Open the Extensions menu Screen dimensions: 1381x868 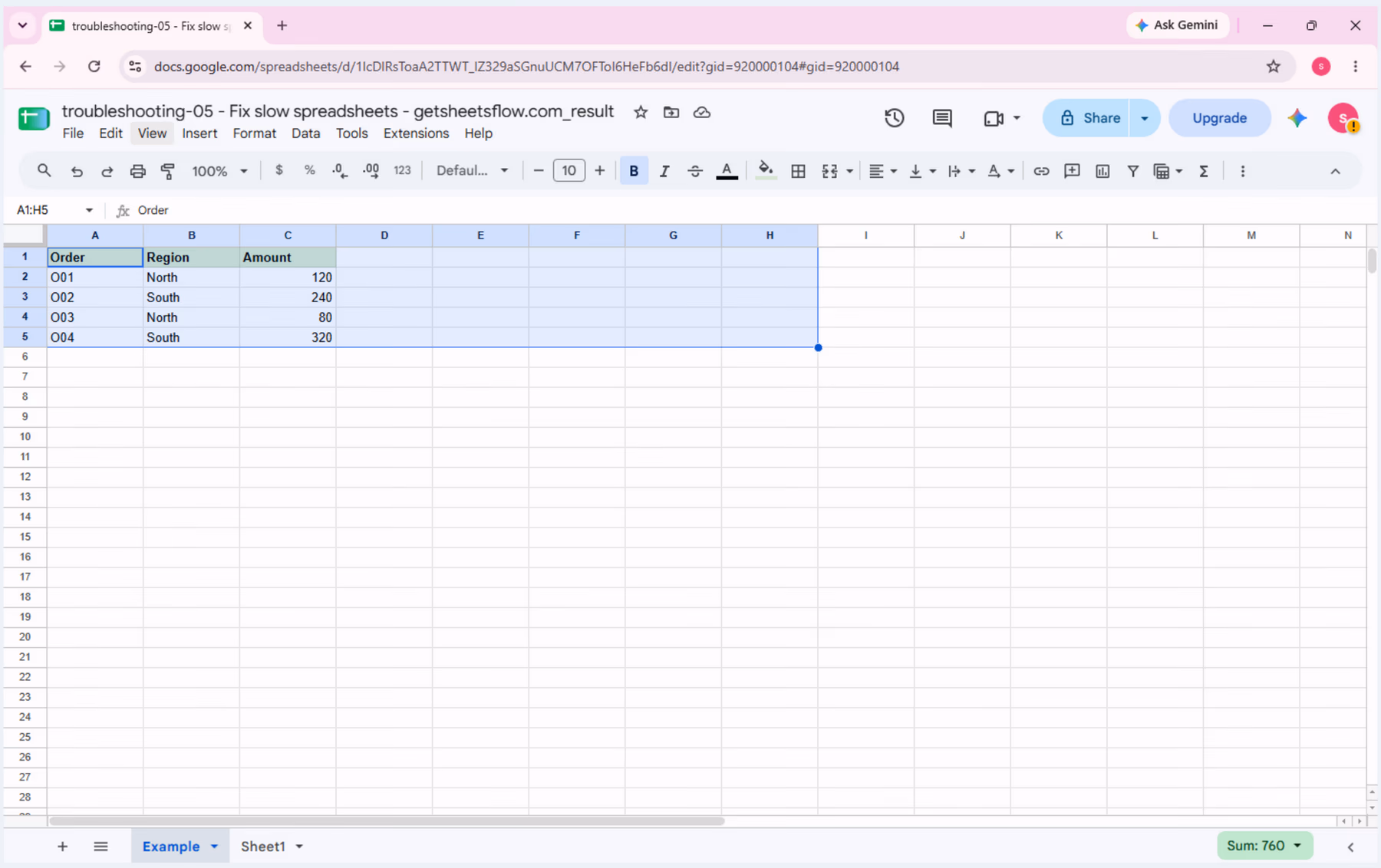point(416,133)
